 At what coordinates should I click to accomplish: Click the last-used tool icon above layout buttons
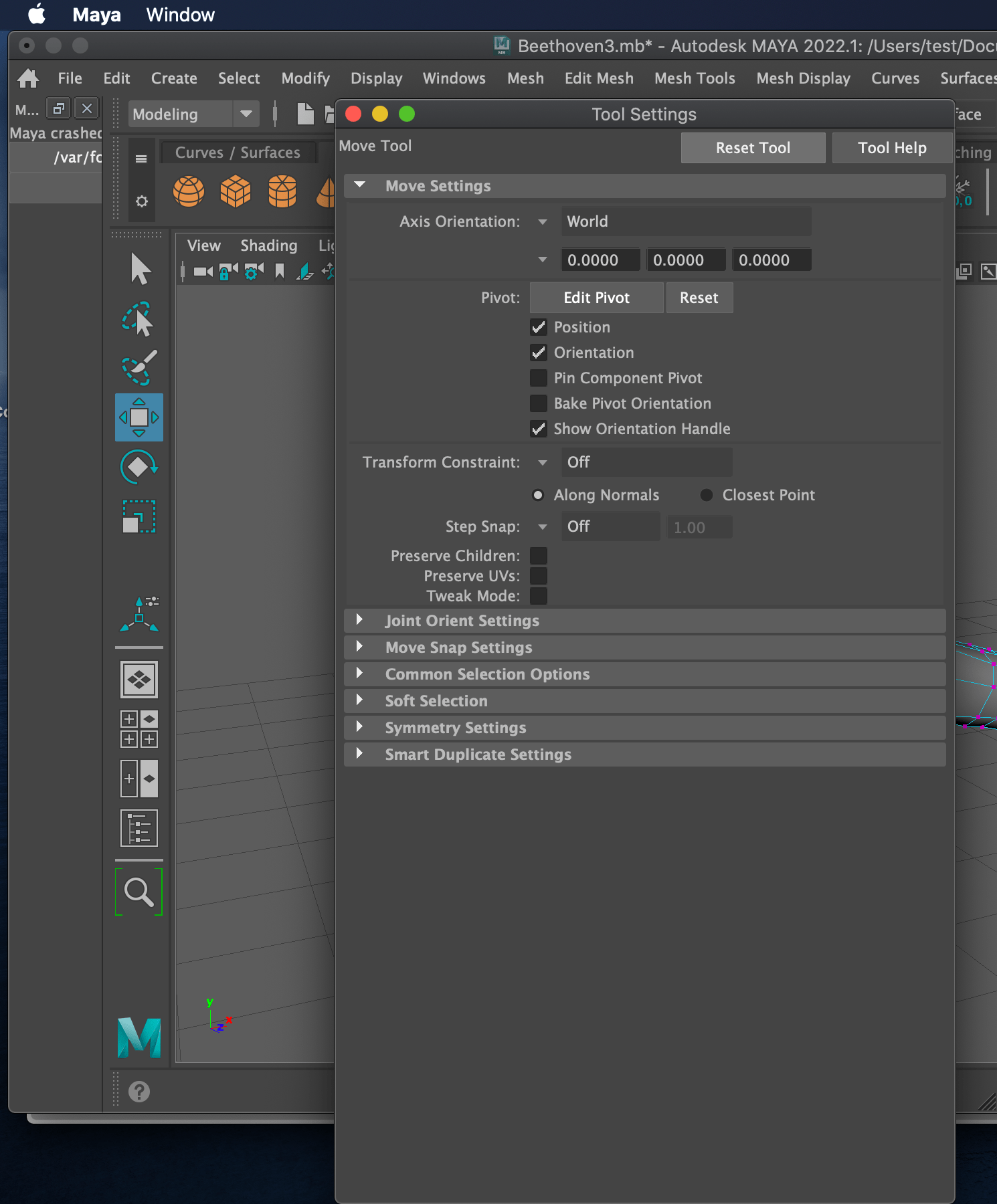coord(139,614)
